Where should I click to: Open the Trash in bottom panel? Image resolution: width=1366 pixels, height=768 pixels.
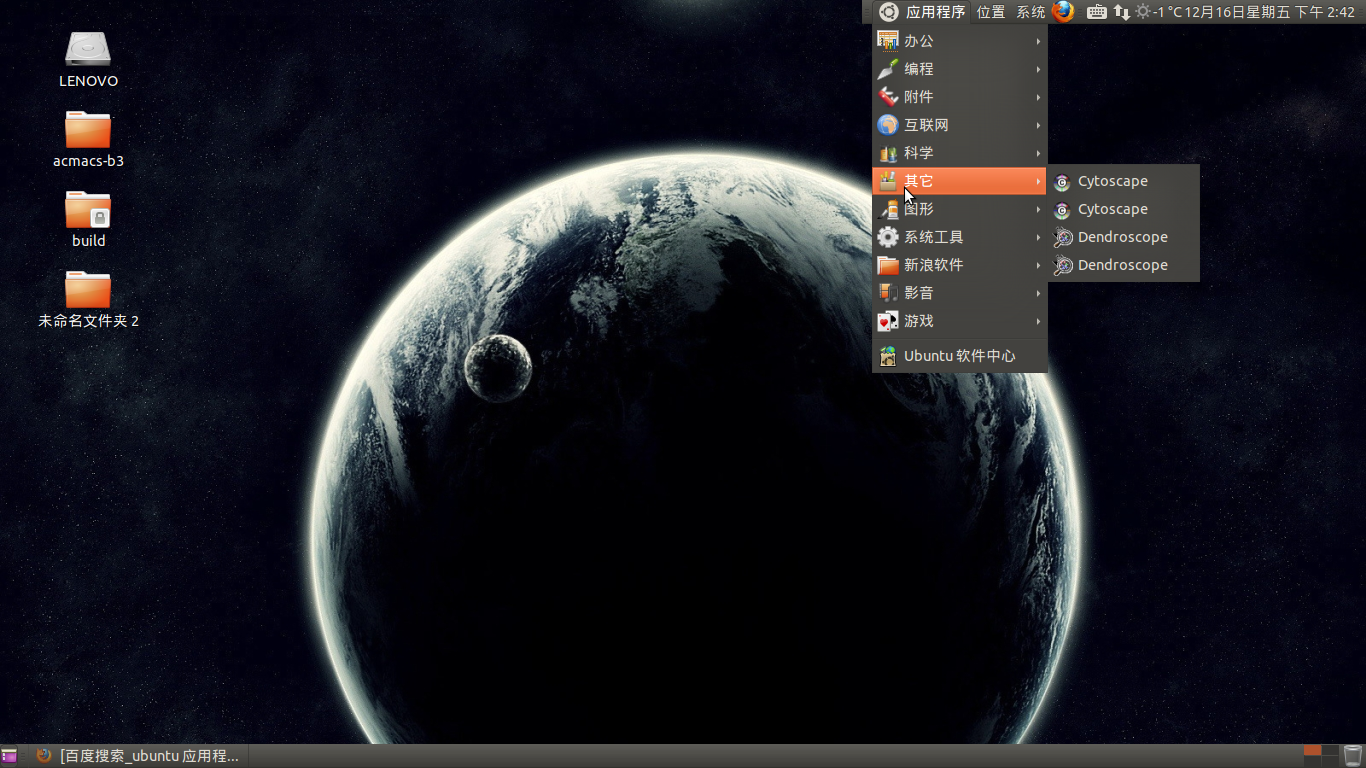(1353, 756)
